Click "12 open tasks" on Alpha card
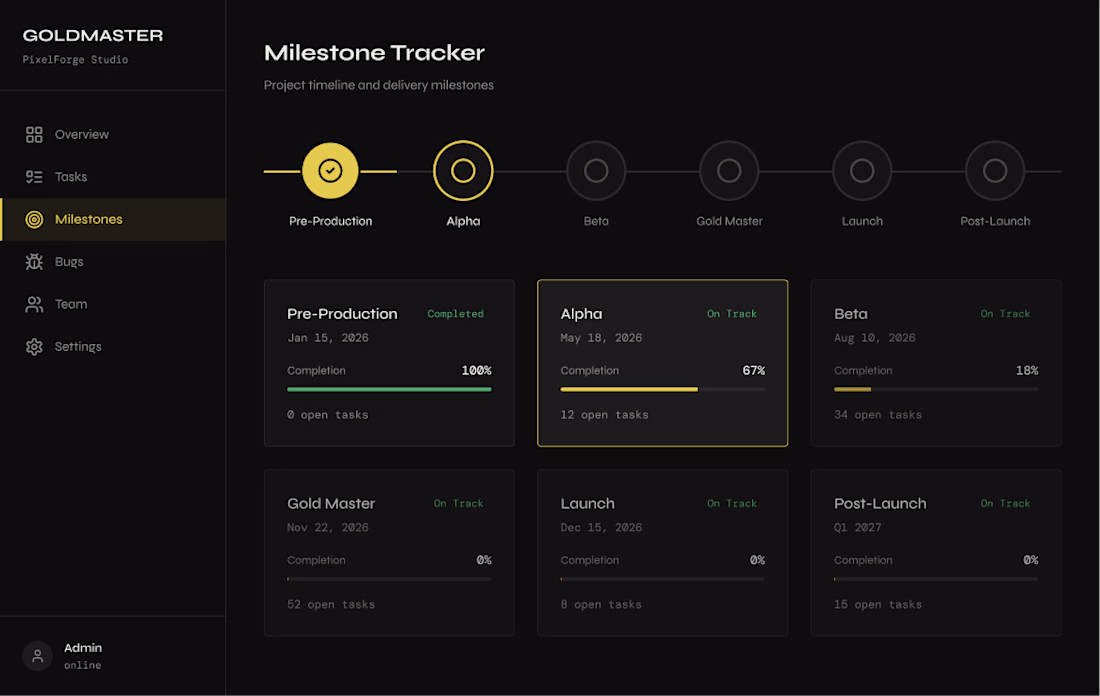The image size is (1100, 696). click(x=604, y=415)
